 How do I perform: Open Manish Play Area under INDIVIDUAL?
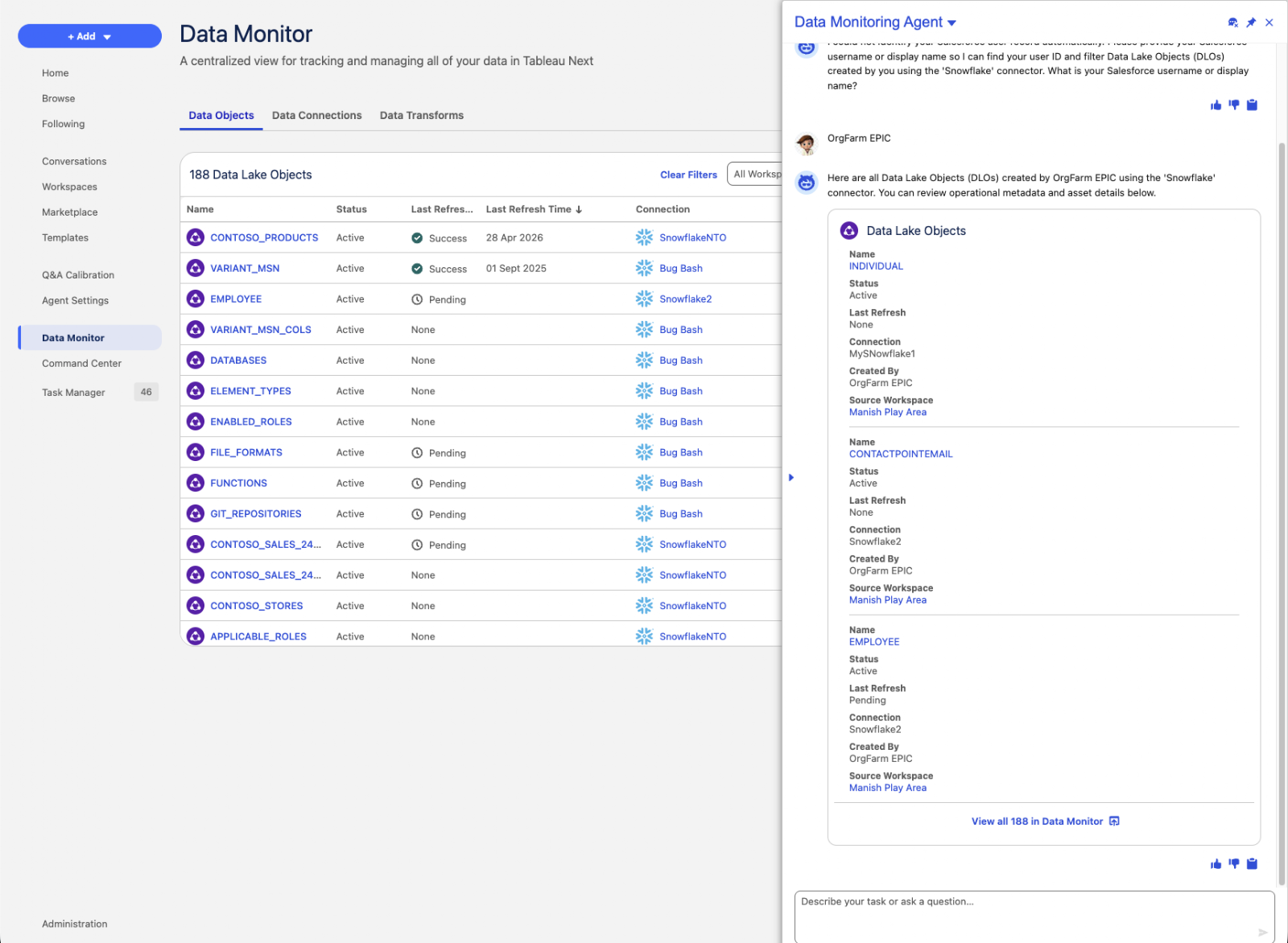(888, 412)
